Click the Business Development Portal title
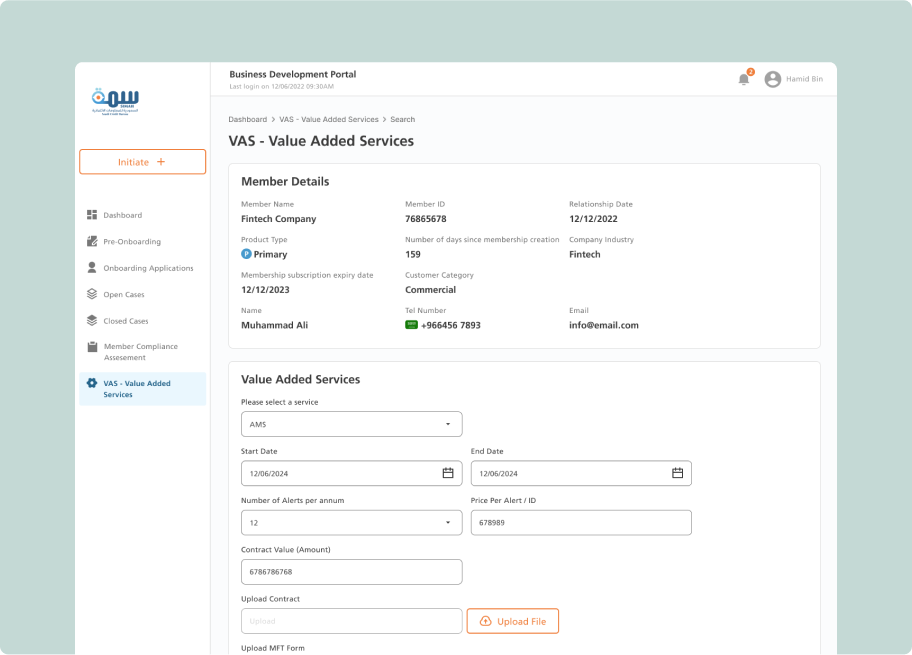The image size is (912, 655). tap(293, 74)
